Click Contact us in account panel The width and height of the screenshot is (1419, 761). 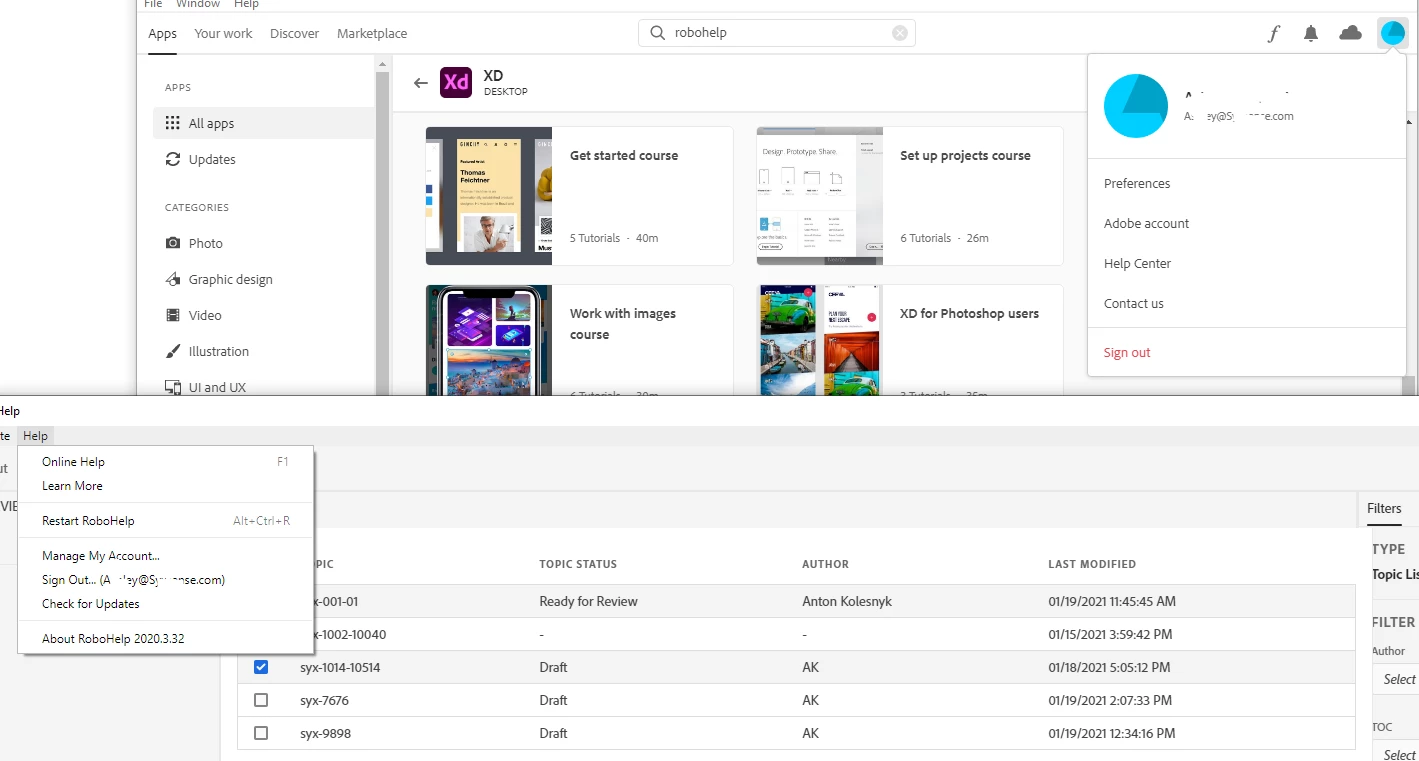click(x=1134, y=304)
